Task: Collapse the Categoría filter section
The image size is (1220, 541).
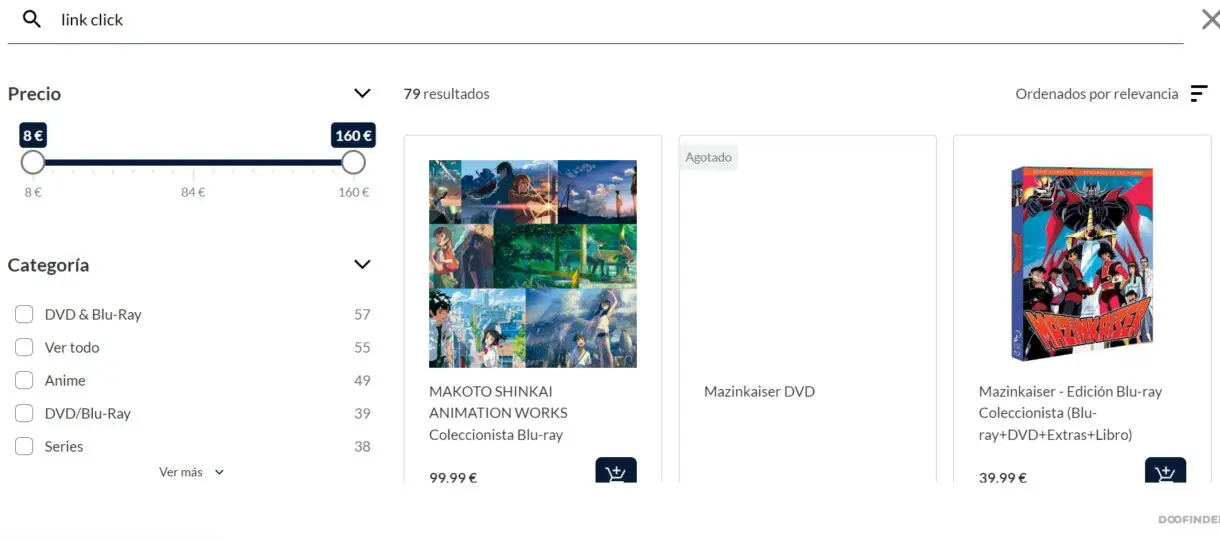Action: [362, 264]
